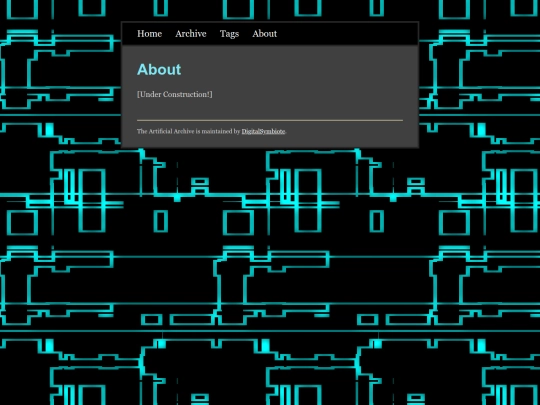Open the Tags menu item
Image resolution: width=540 pixels, height=405 pixels.
(x=229, y=34)
